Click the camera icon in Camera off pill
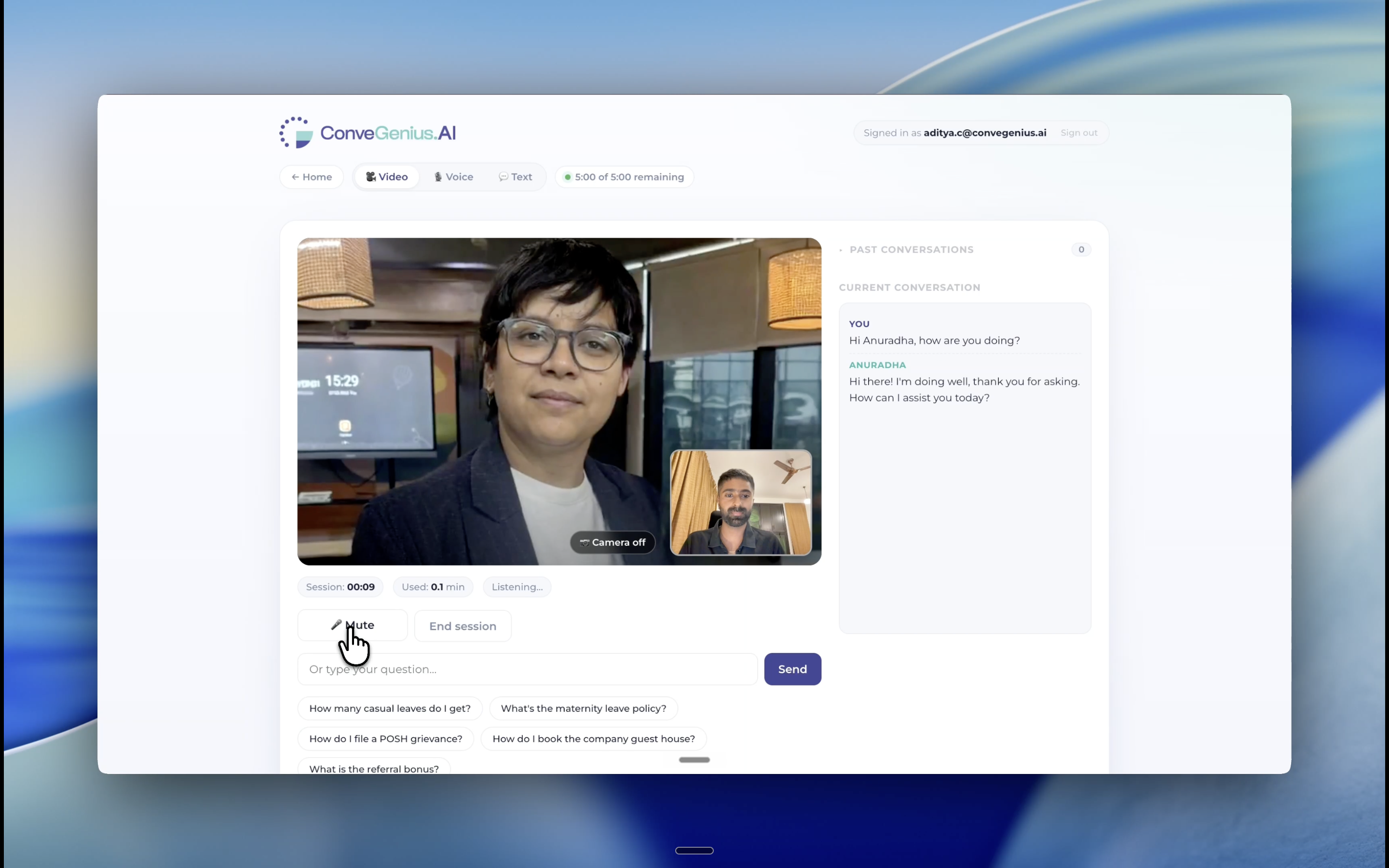 [x=585, y=542]
